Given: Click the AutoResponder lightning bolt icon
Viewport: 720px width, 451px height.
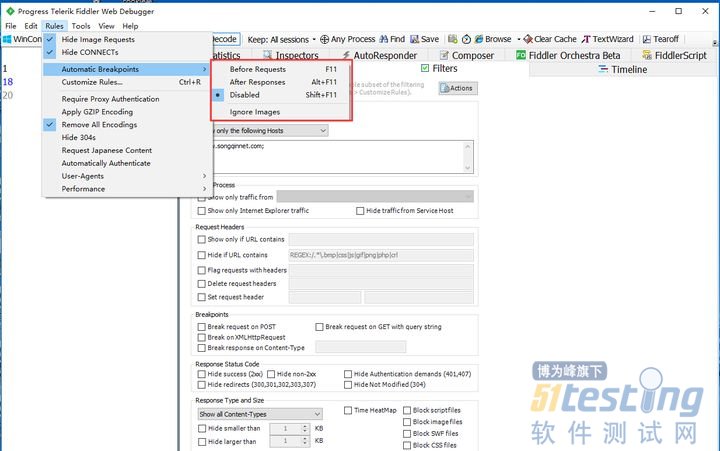Looking at the screenshot, I should click(x=346, y=55).
